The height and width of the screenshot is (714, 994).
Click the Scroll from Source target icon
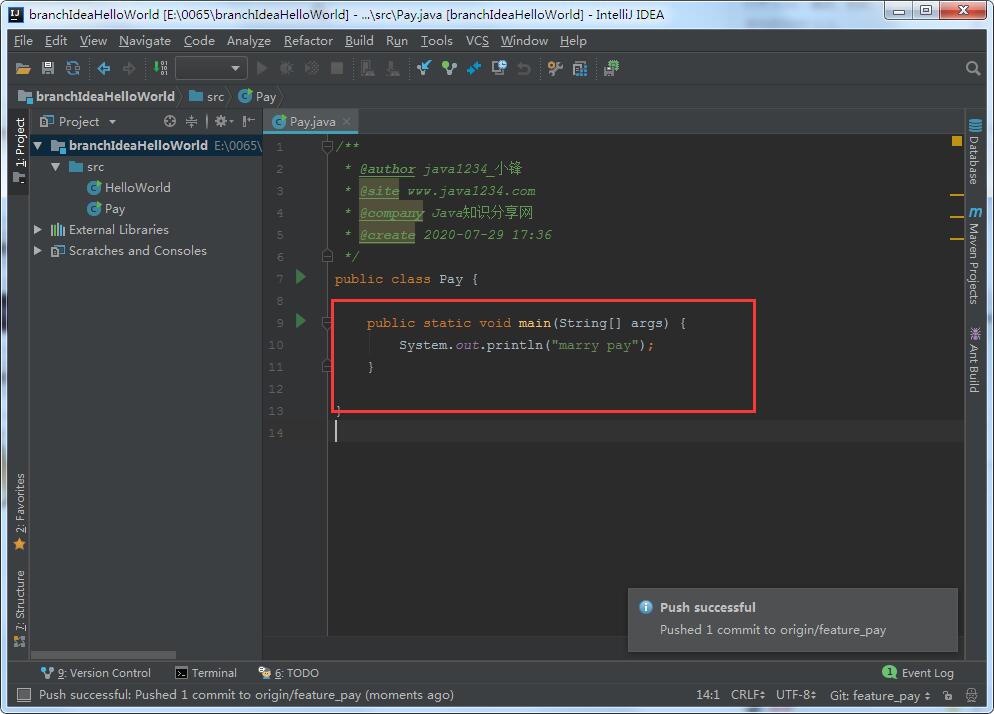170,121
